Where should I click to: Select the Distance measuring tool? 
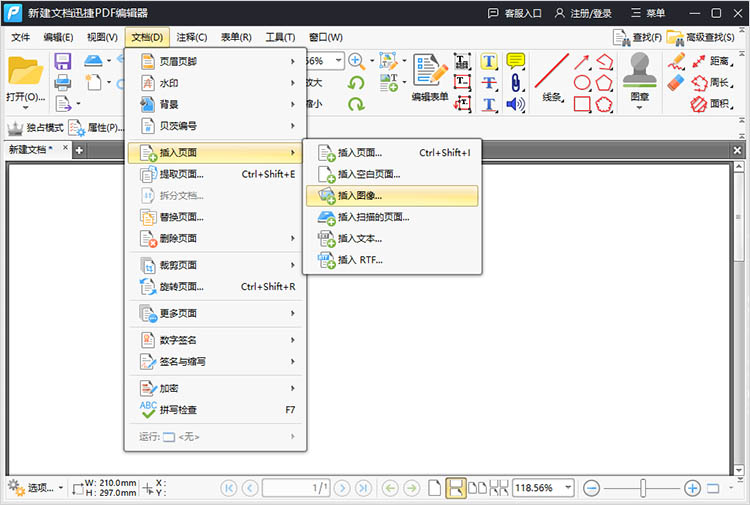(712, 61)
